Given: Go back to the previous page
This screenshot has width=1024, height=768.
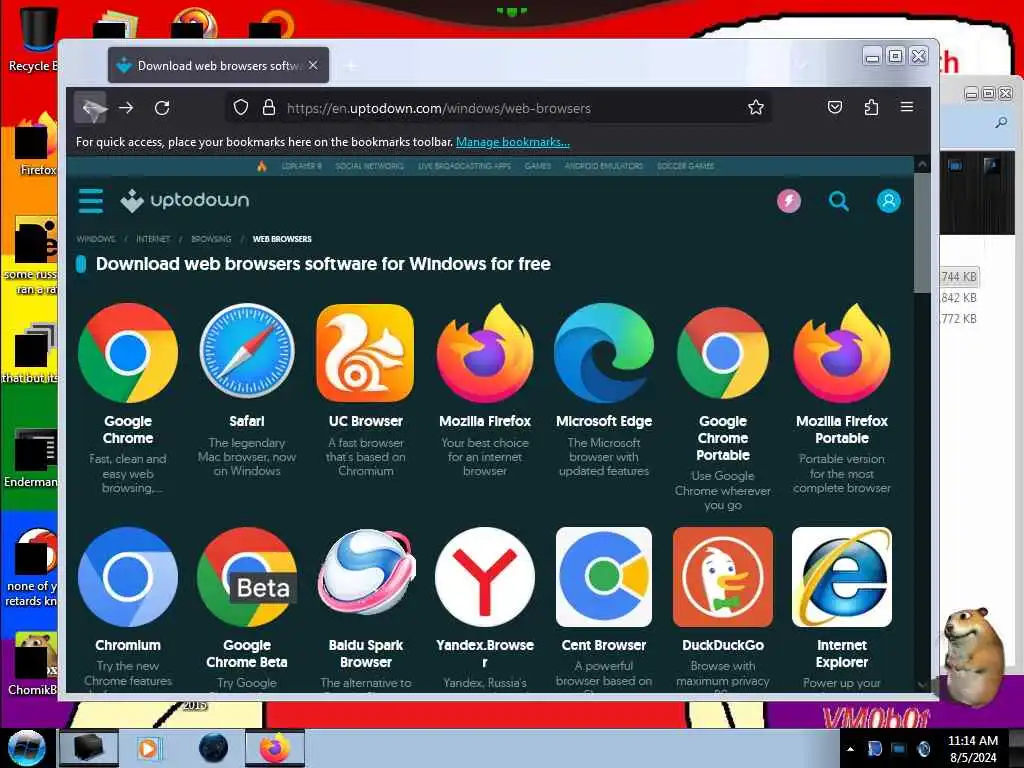Looking at the screenshot, I should pos(91,108).
